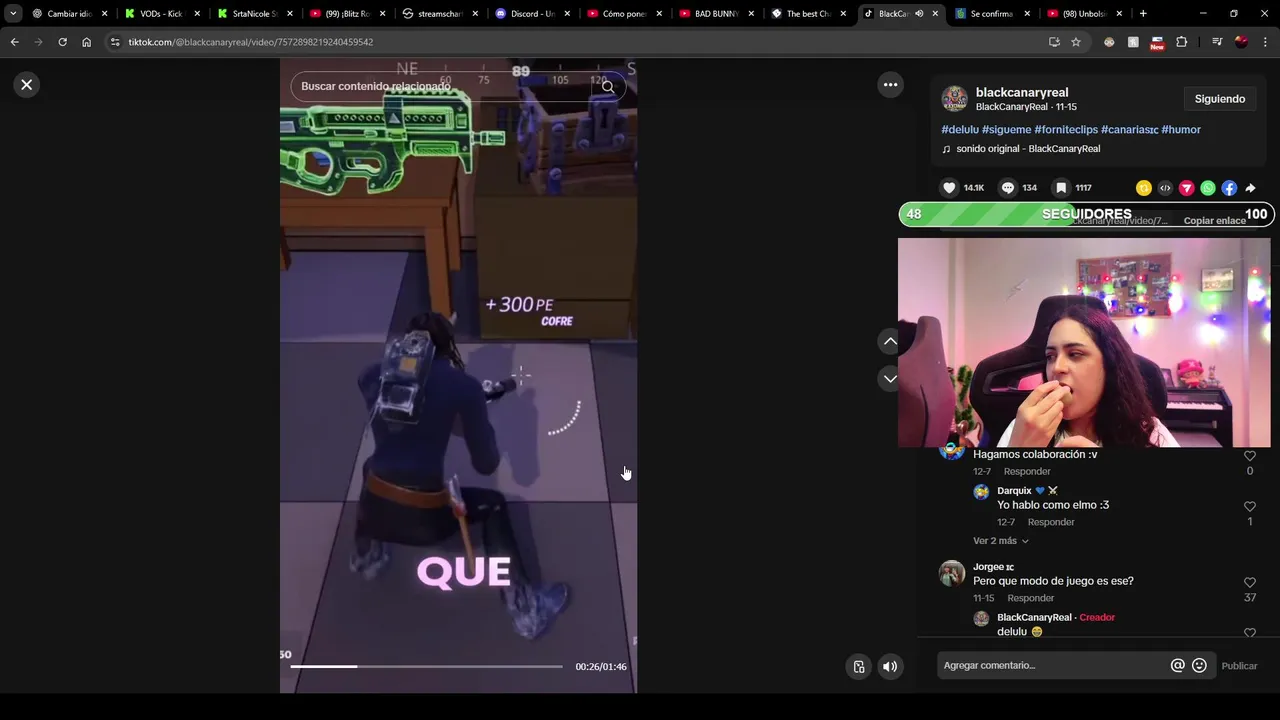This screenshot has height=720, width=1280.
Task: Like the Hagamos colaboración comment
Action: click(1249, 456)
